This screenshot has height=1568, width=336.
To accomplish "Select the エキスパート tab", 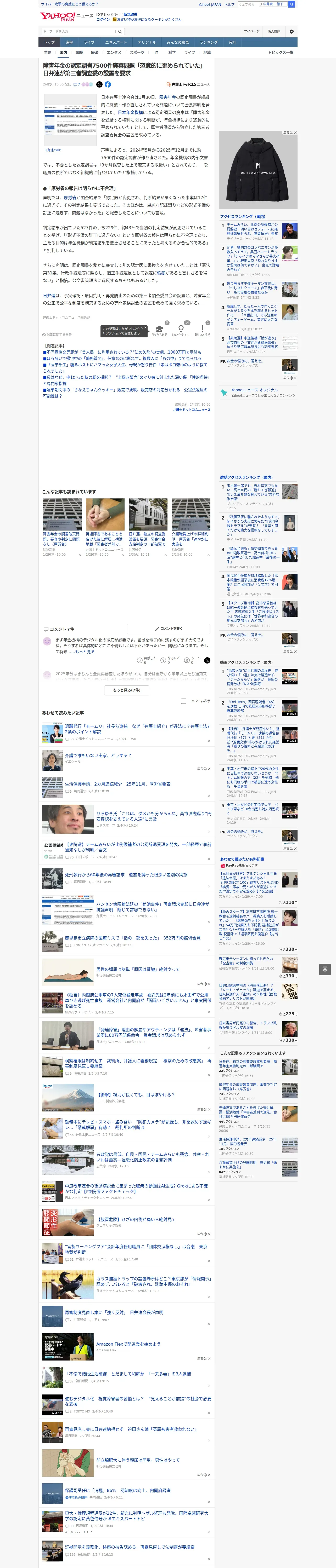I will [x=116, y=43].
